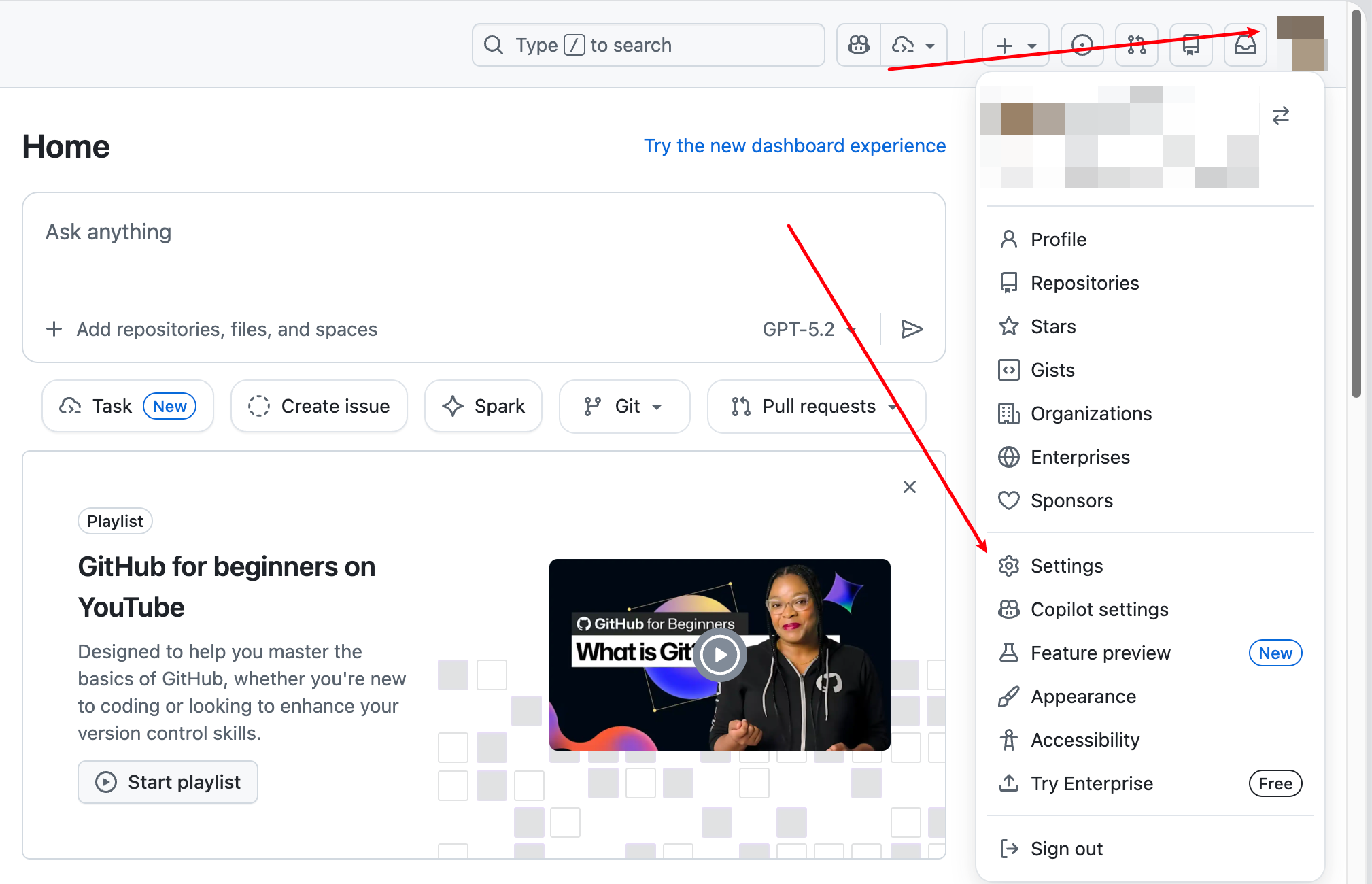The width and height of the screenshot is (1372, 884).
Task: Expand the Git dropdown button
Action: (x=624, y=407)
